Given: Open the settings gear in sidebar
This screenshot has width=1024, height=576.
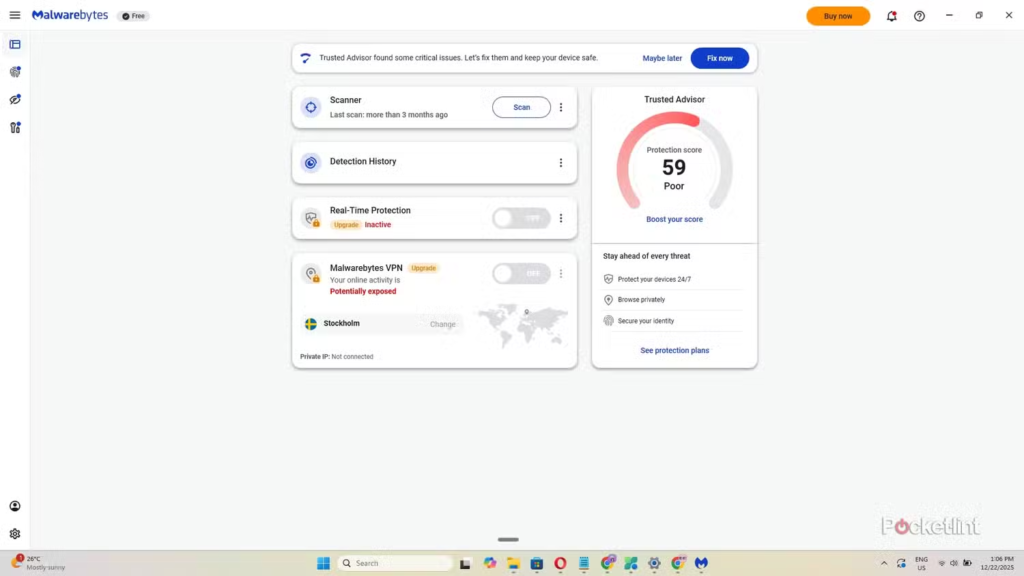Looking at the screenshot, I should pos(15,534).
